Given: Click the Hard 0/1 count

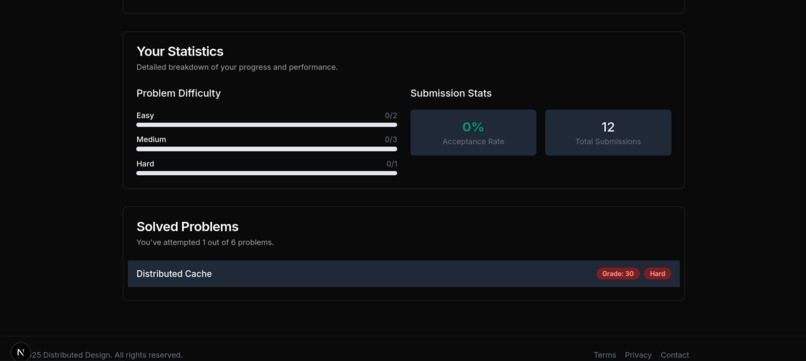Looking at the screenshot, I should click(x=392, y=164).
